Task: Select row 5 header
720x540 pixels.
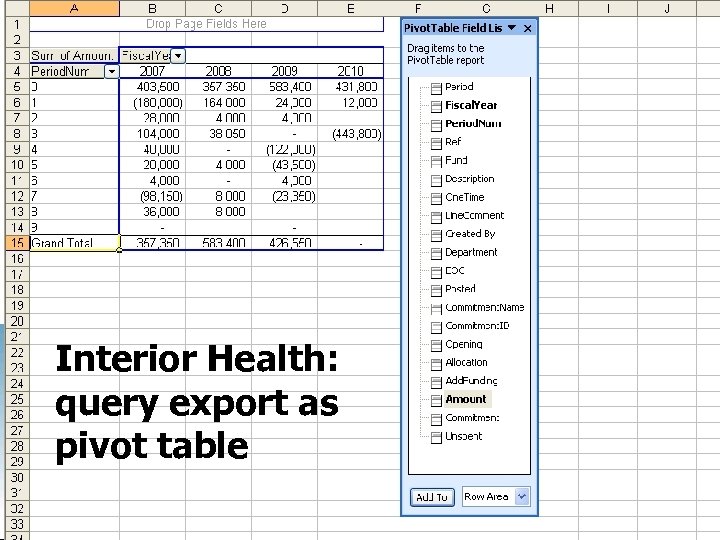Action: (17, 87)
